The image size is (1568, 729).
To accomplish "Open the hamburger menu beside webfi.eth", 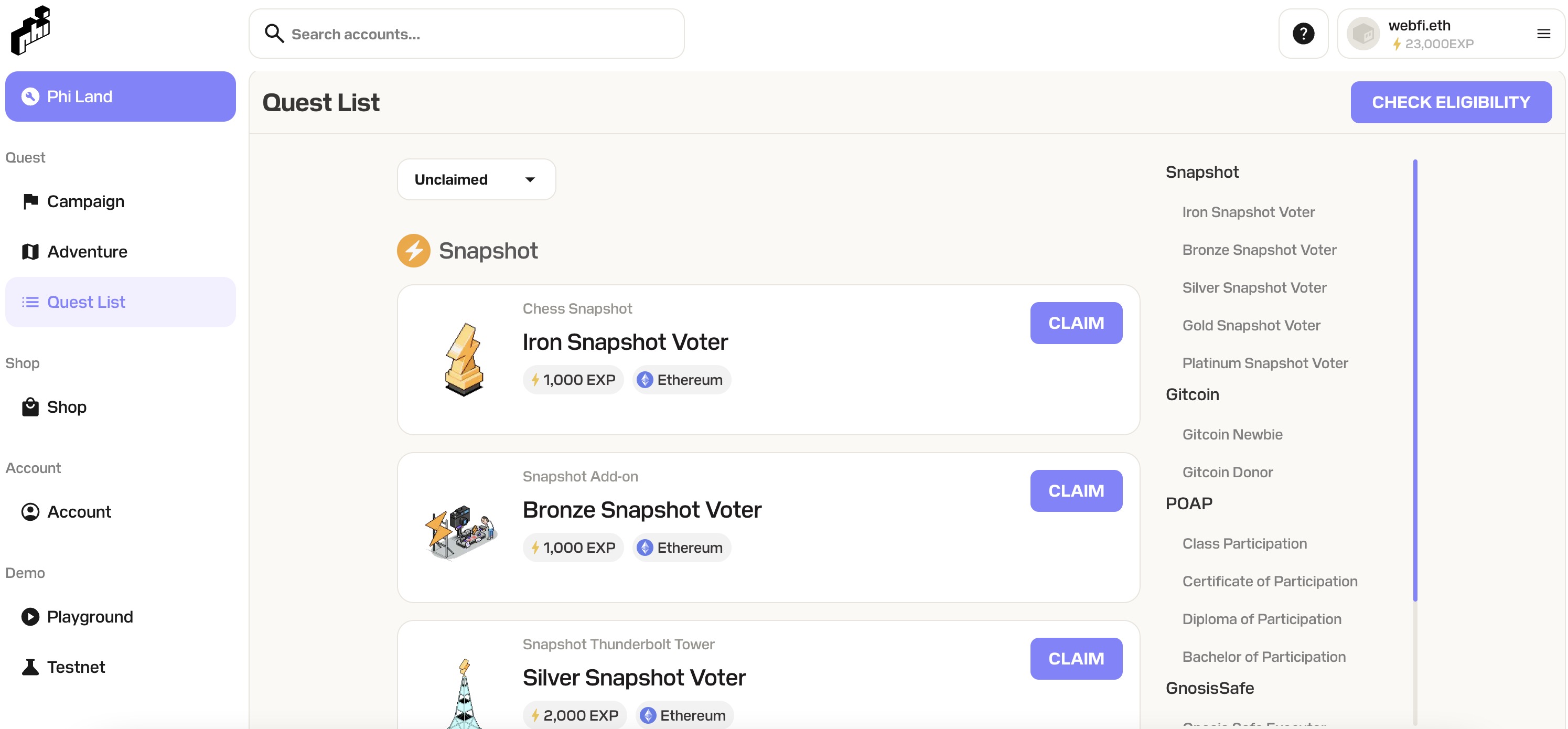I will (1543, 34).
